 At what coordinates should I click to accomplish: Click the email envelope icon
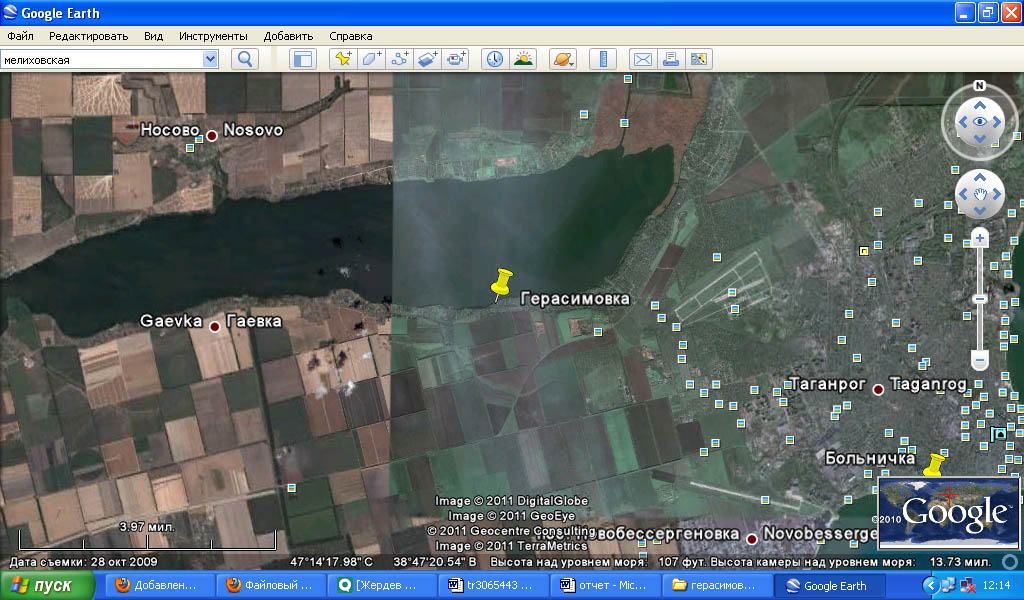pos(643,59)
